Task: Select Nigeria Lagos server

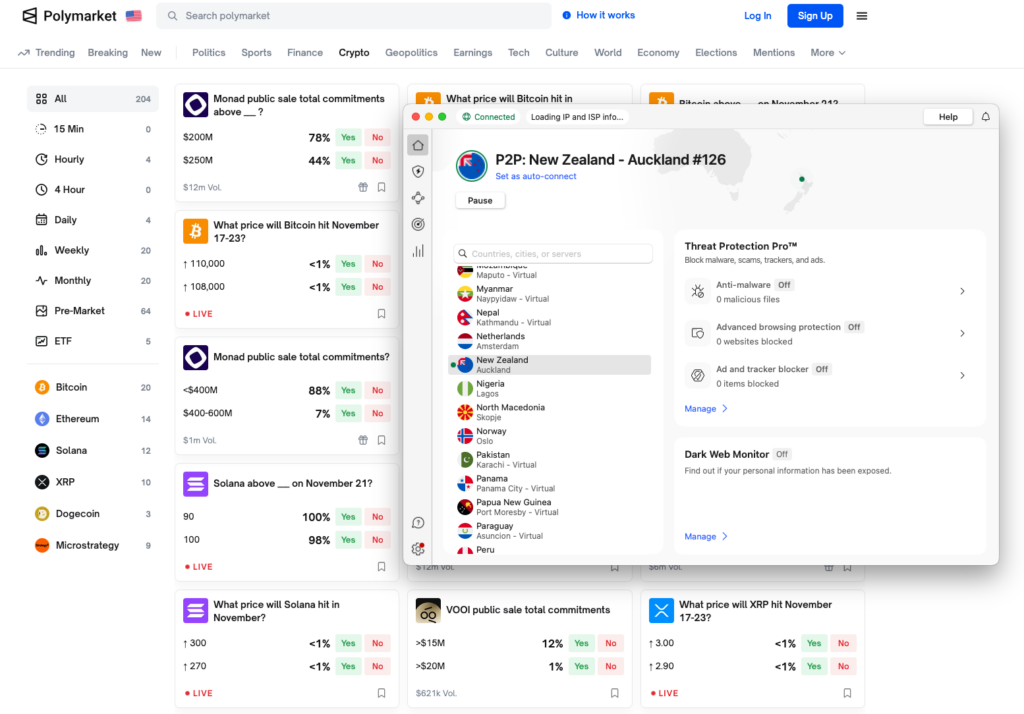Action: tap(550, 389)
